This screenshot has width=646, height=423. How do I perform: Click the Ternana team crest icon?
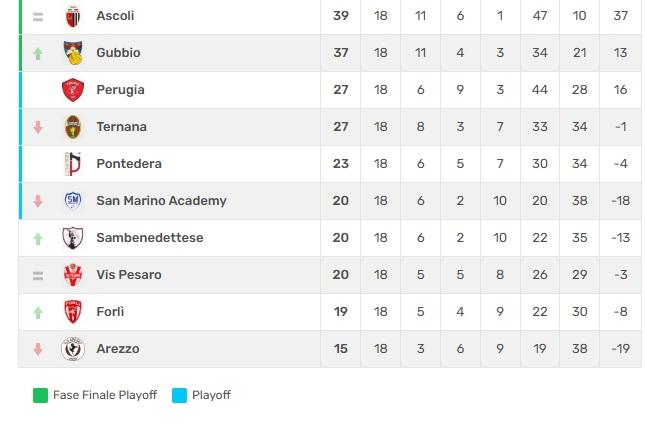point(73,127)
